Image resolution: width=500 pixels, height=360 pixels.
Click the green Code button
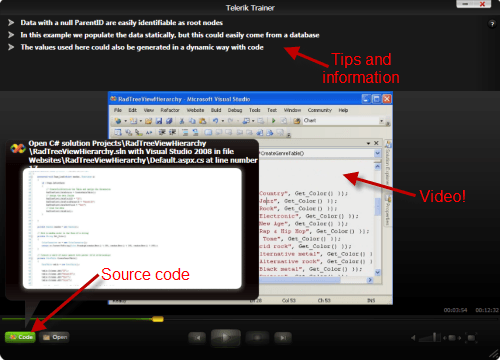(20, 337)
